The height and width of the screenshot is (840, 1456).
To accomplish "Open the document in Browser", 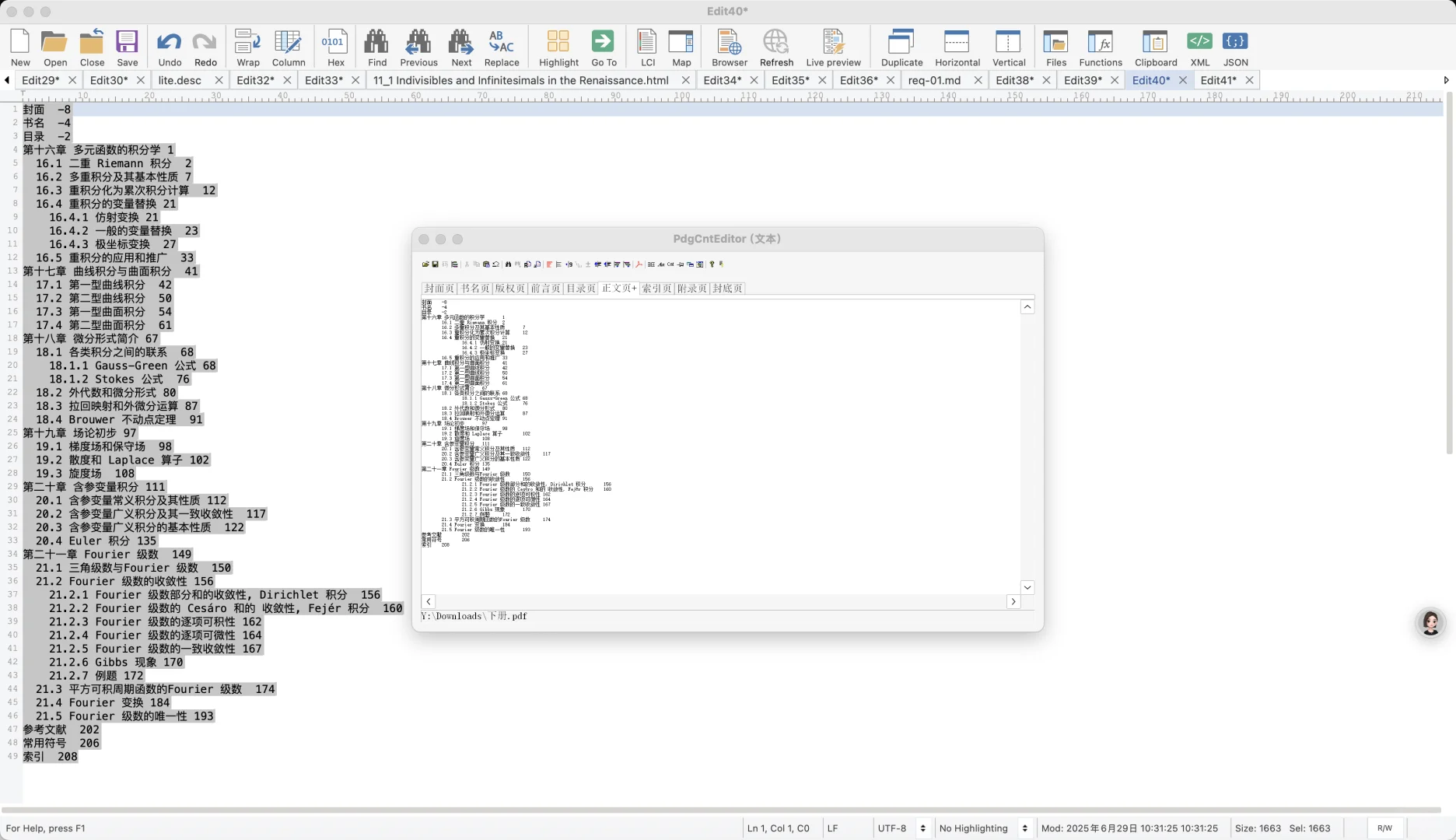I will pos(729,47).
